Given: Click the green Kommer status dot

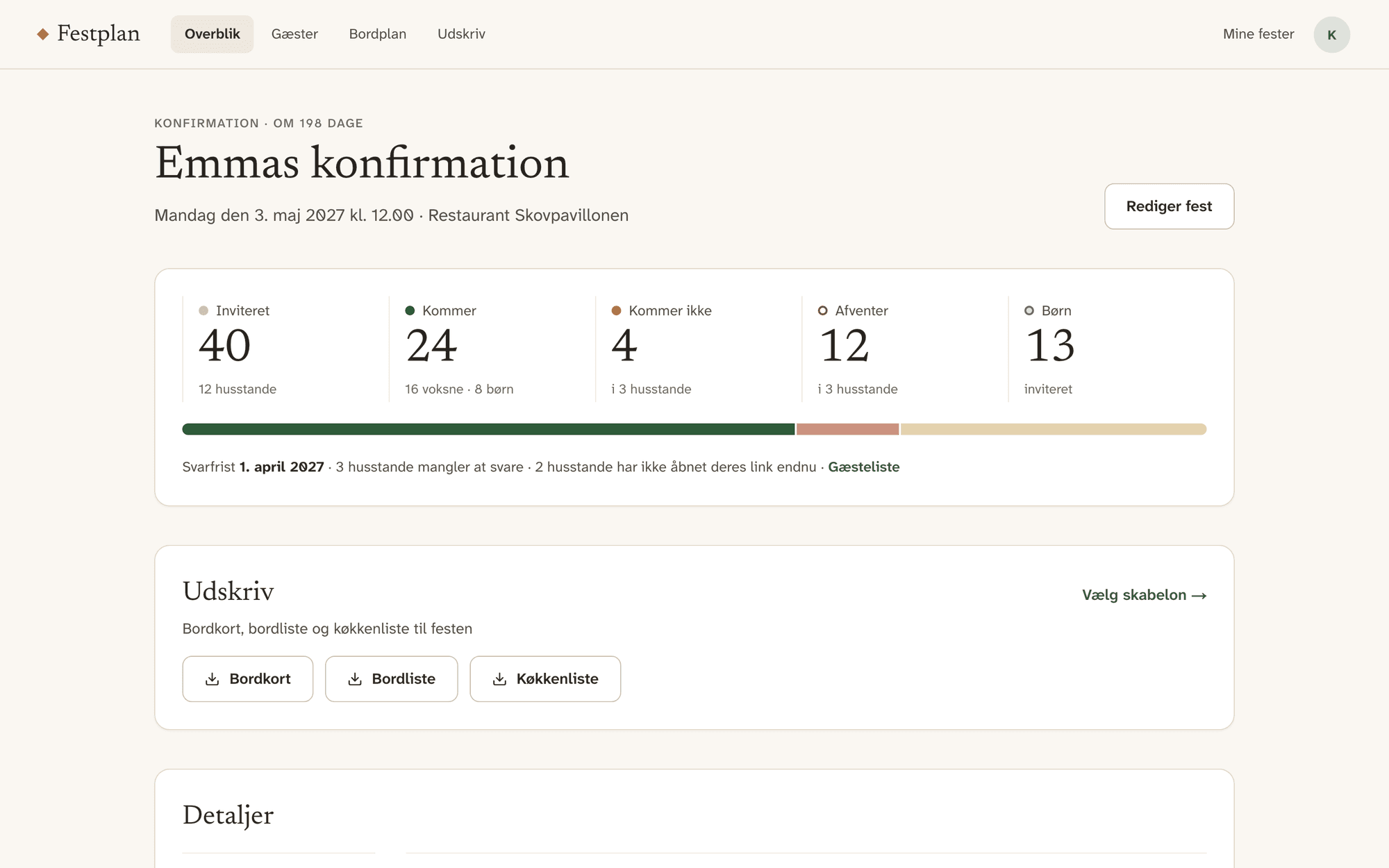Looking at the screenshot, I should [x=410, y=310].
